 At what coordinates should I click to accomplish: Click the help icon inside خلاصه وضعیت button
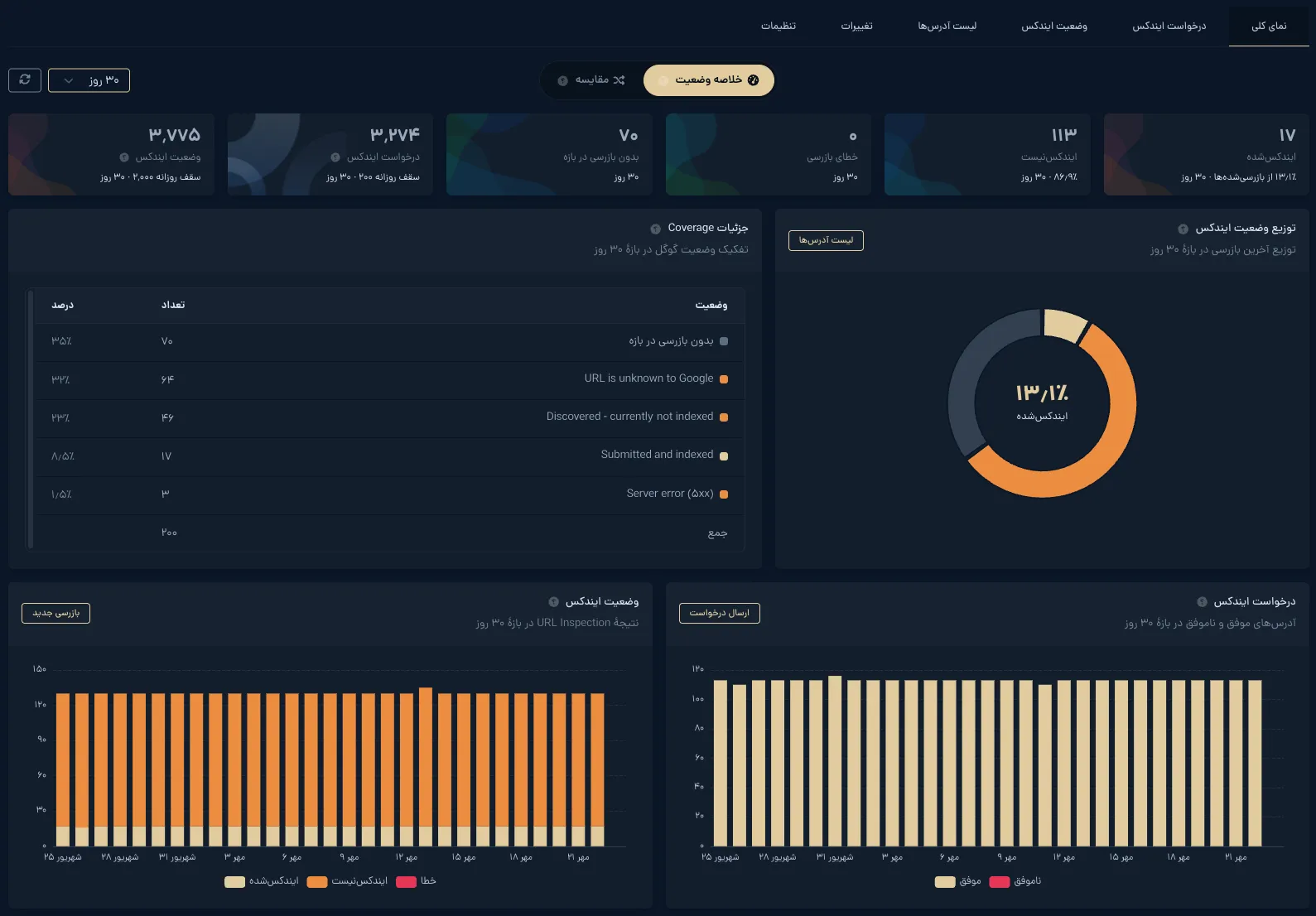(x=663, y=80)
